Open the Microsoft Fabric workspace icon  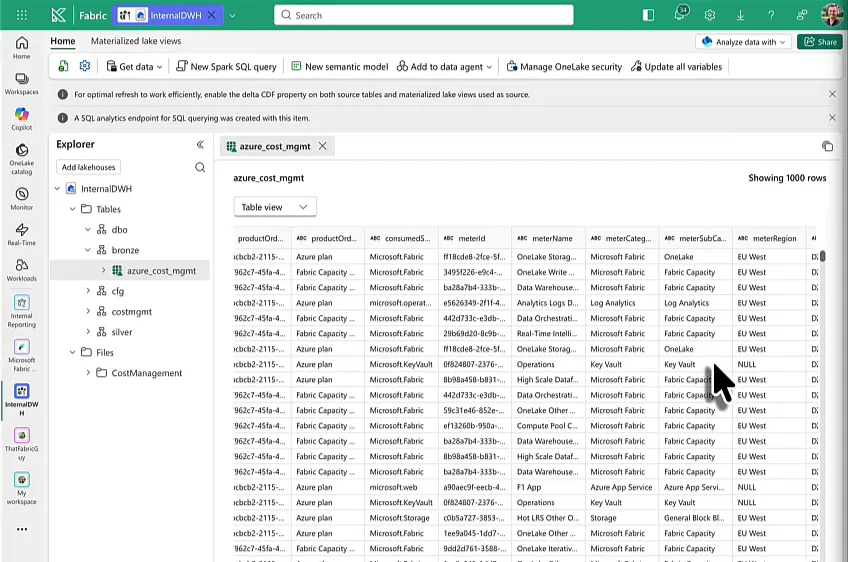[x=22, y=356]
